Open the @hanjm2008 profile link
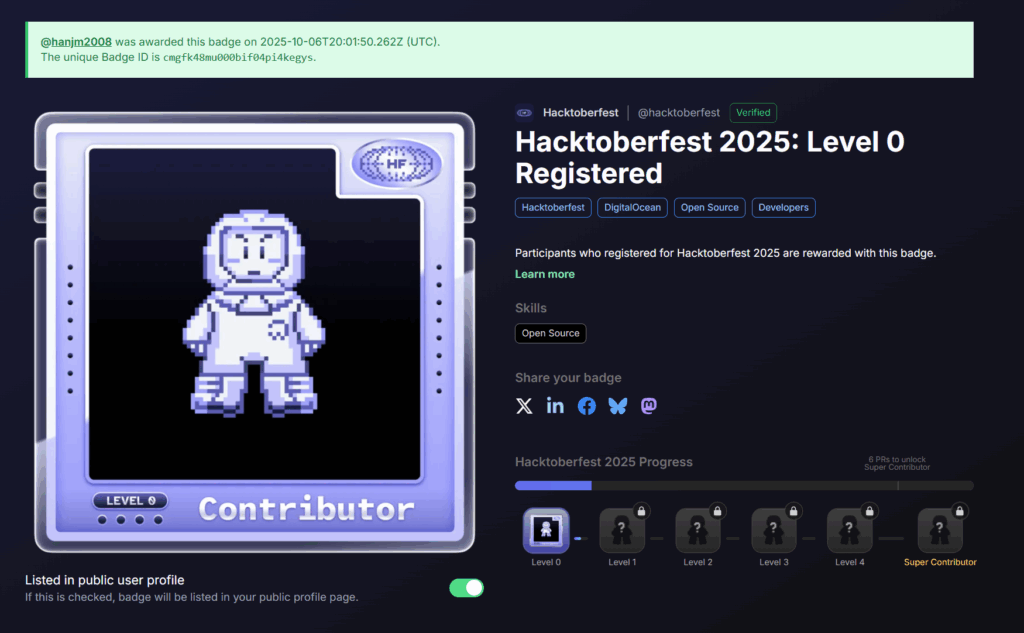This screenshot has width=1024, height=633. click(76, 42)
